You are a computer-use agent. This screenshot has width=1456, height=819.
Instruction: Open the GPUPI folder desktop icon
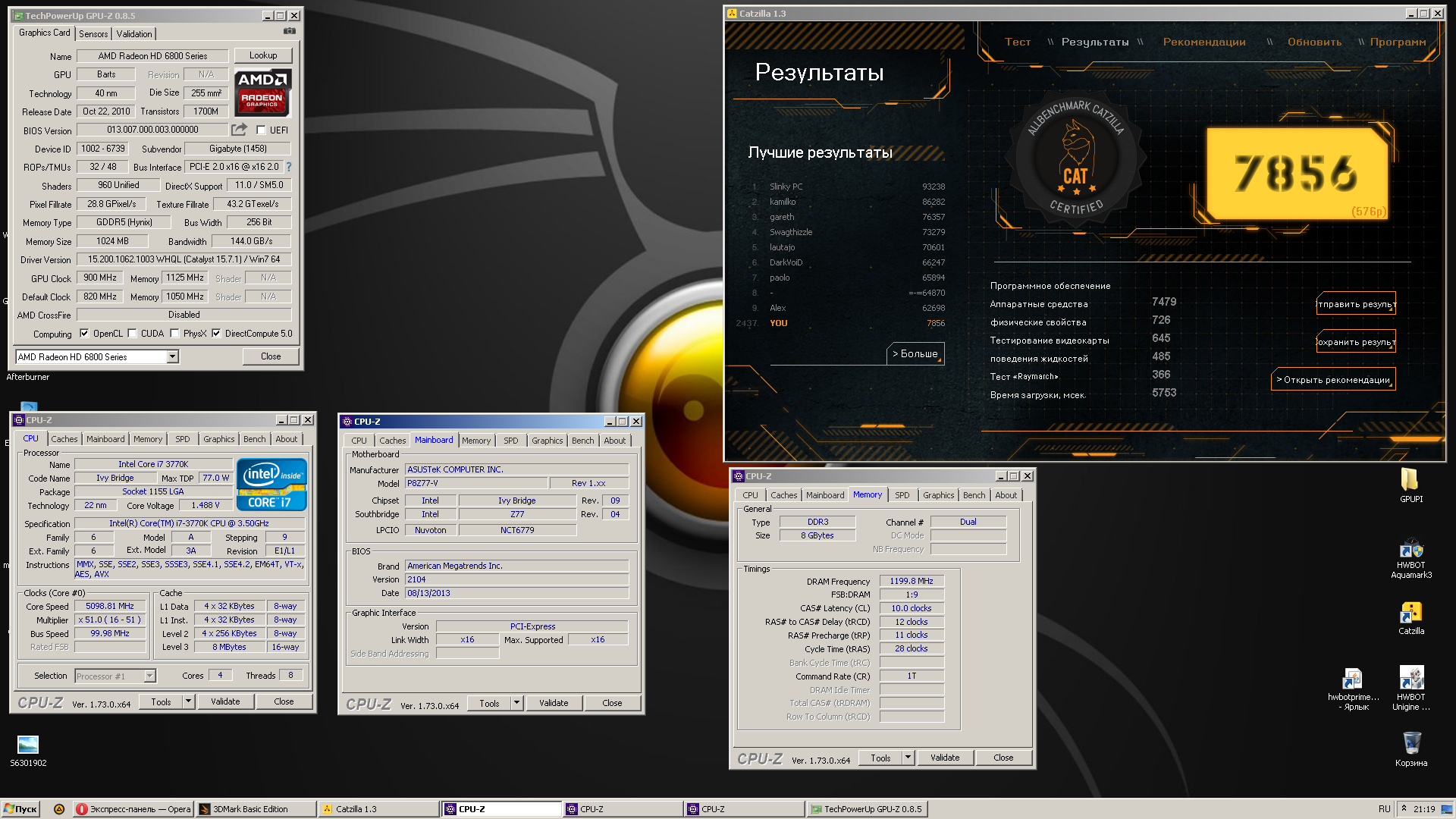[1410, 485]
